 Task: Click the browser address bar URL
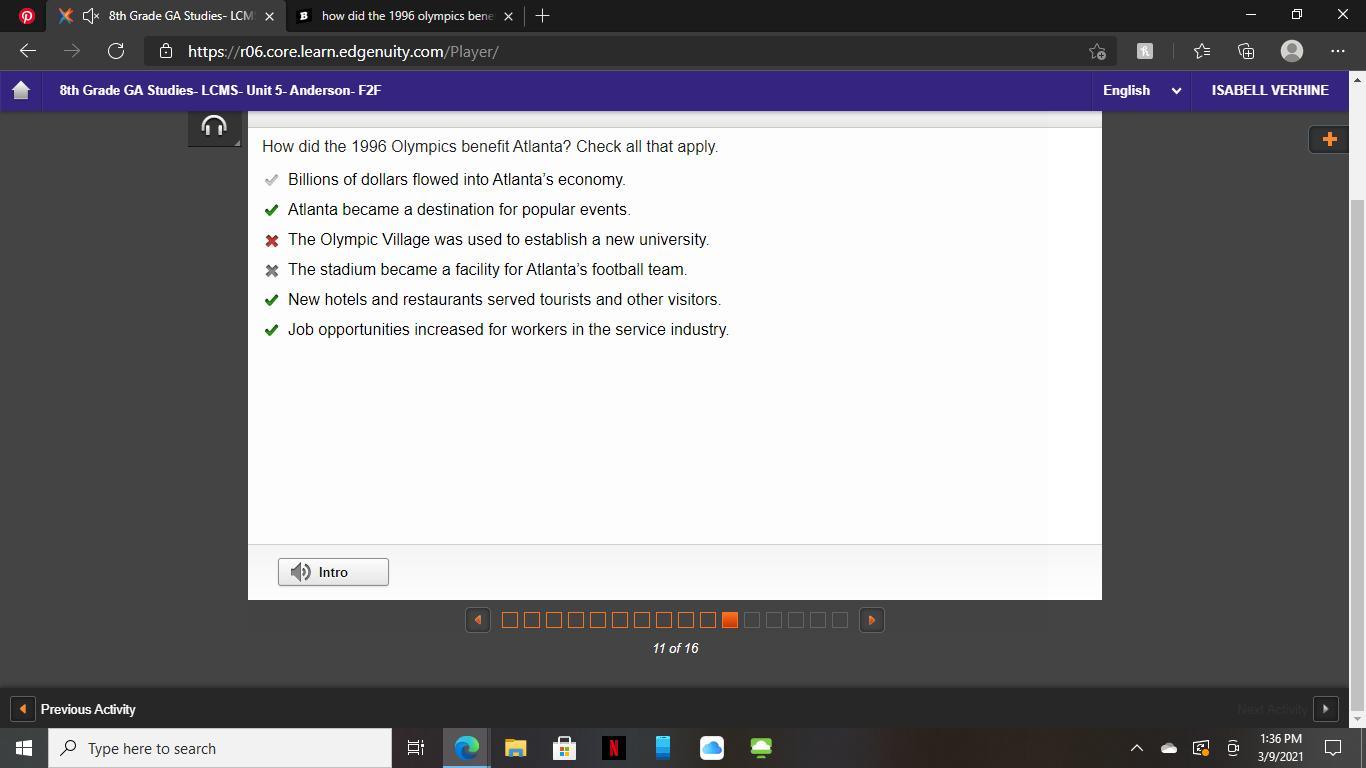coord(343,51)
